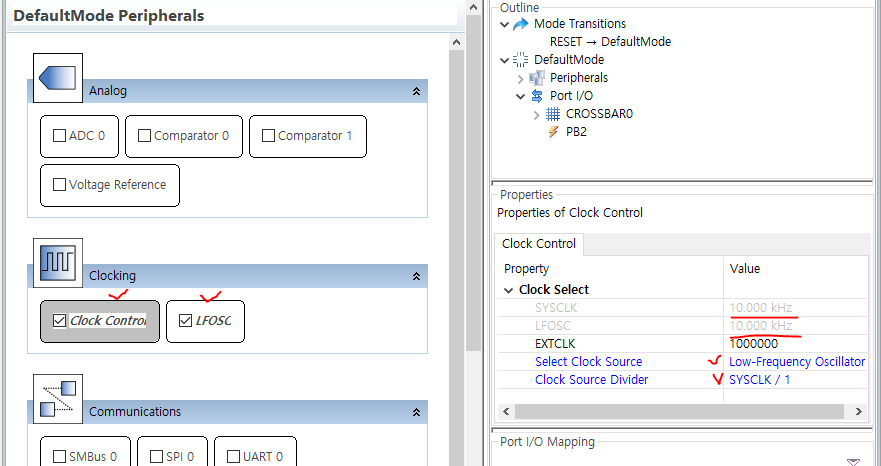Viewport: 881px width, 466px height.
Task: Collapse the Analog section
Action: click(x=416, y=91)
